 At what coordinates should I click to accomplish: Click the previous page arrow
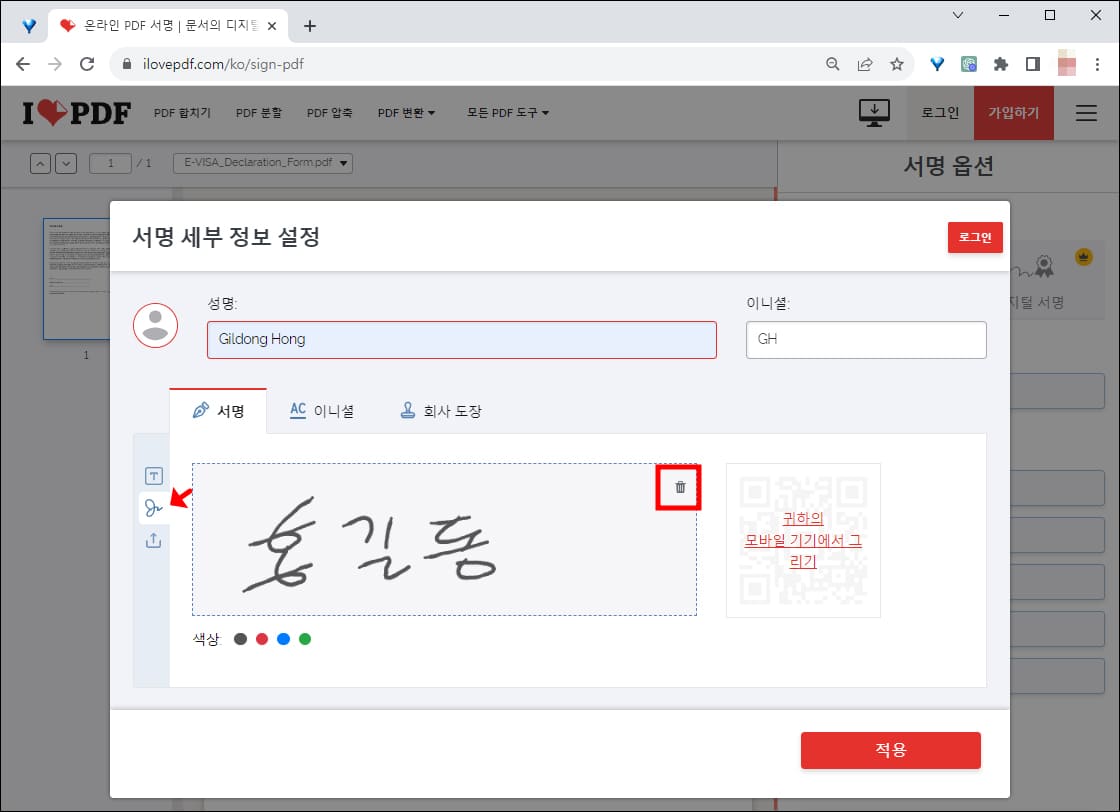(40, 163)
